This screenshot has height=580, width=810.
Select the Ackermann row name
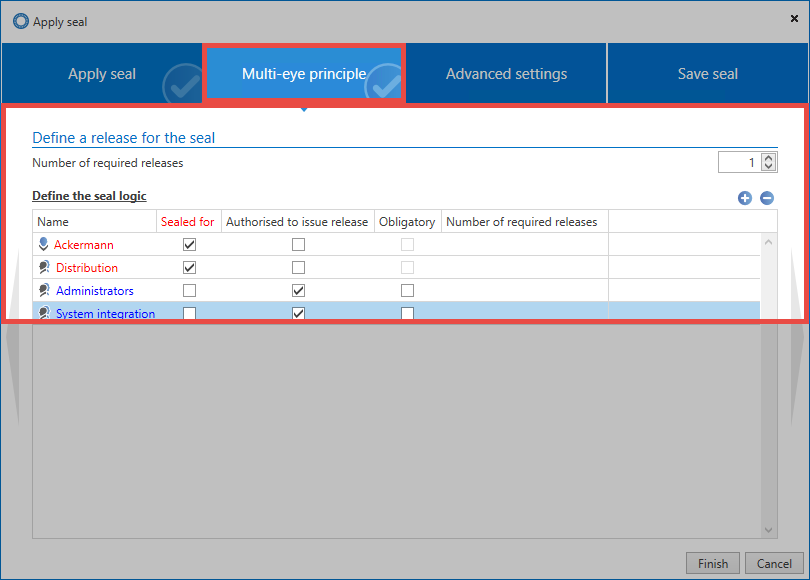[84, 245]
